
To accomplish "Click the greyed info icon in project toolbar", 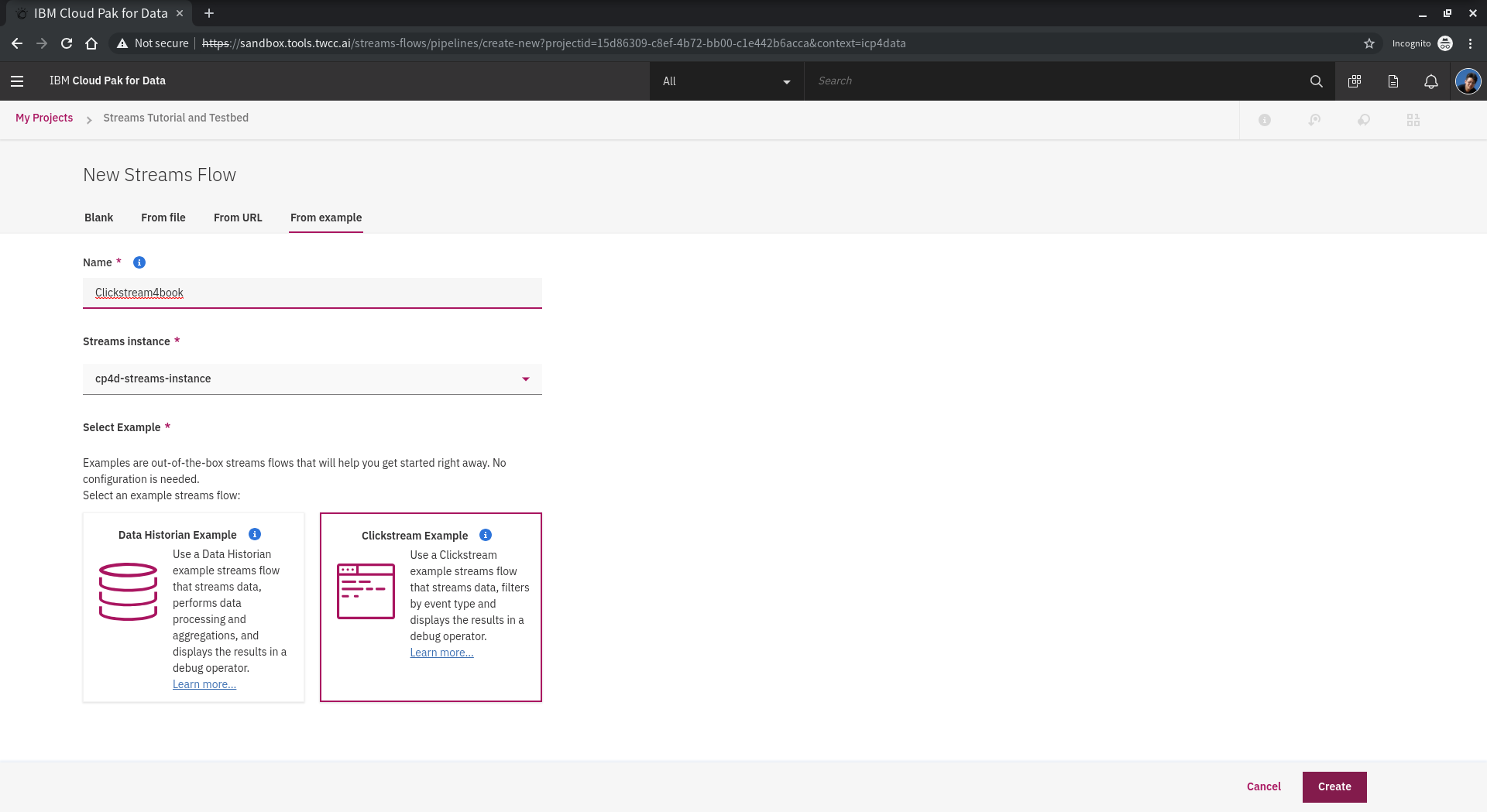I will [1265, 120].
